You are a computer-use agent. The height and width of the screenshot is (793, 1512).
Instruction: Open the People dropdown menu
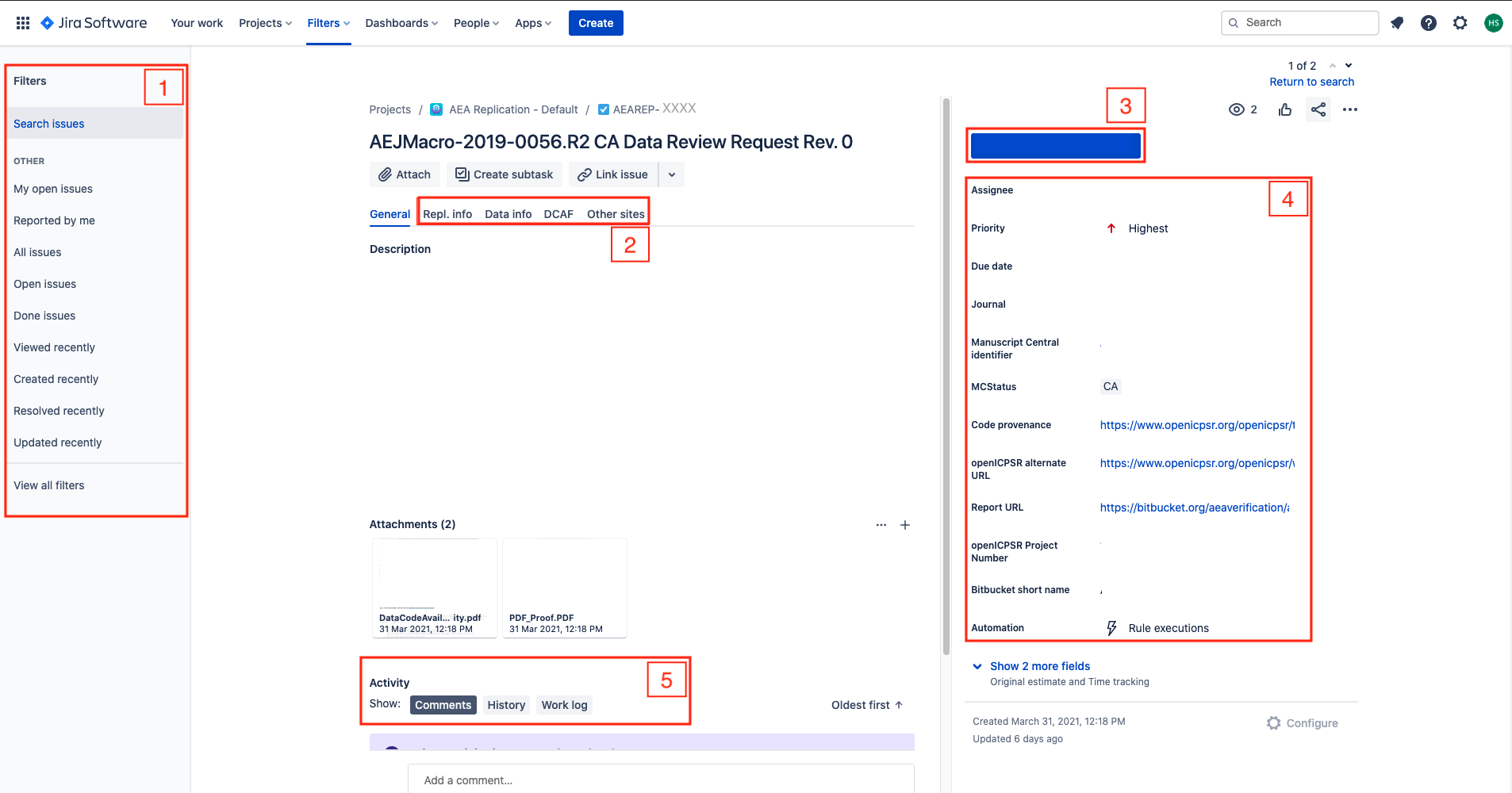click(x=476, y=23)
